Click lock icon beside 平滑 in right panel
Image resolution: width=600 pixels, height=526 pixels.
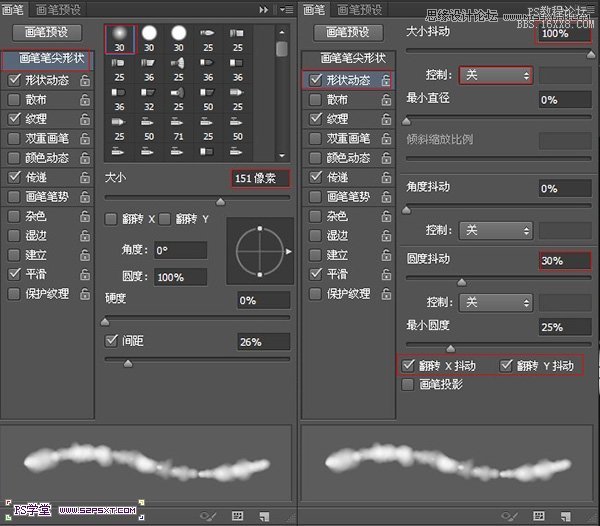(x=386, y=275)
